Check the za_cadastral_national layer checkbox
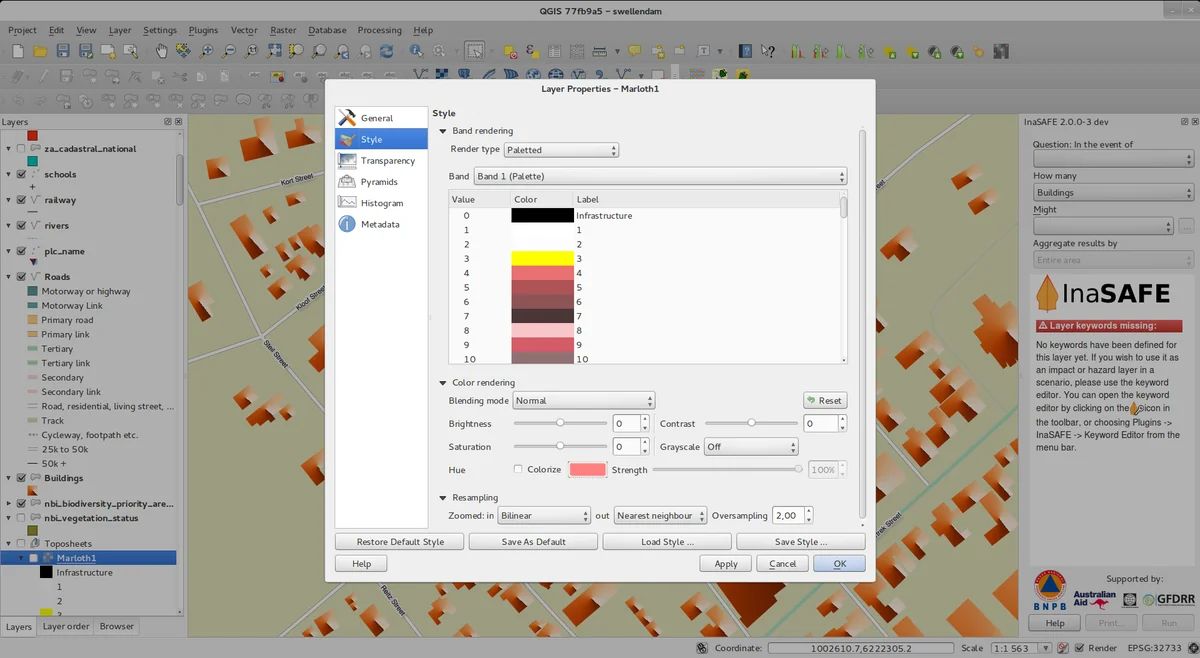Viewport: 1200px width, 658px height. 21,148
